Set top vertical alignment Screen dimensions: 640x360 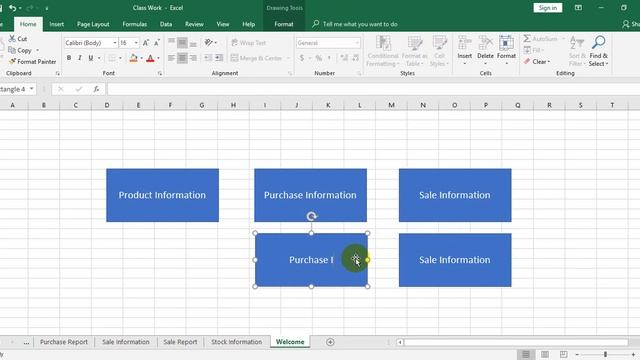(171, 42)
